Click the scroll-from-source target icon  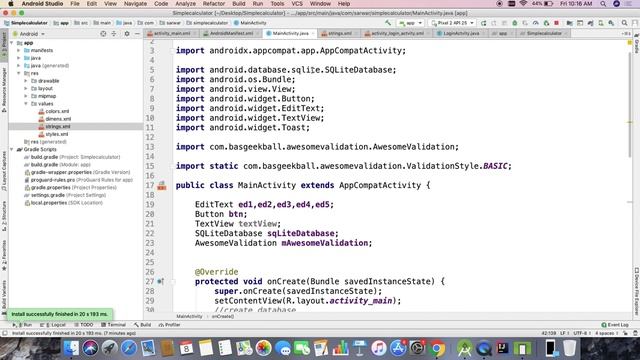coord(103,34)
